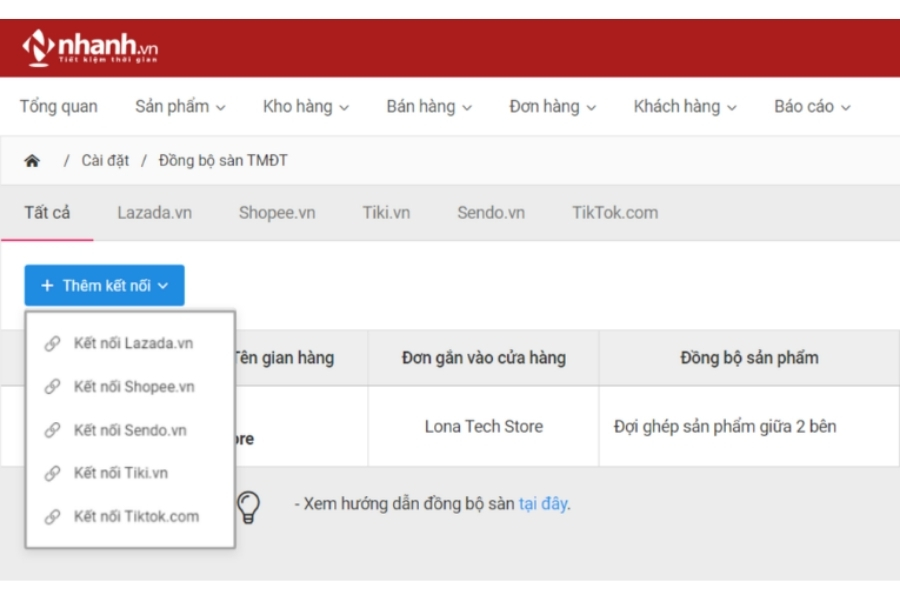Choose Kết nối Tiktok.com from dropdown

[130, 517]
